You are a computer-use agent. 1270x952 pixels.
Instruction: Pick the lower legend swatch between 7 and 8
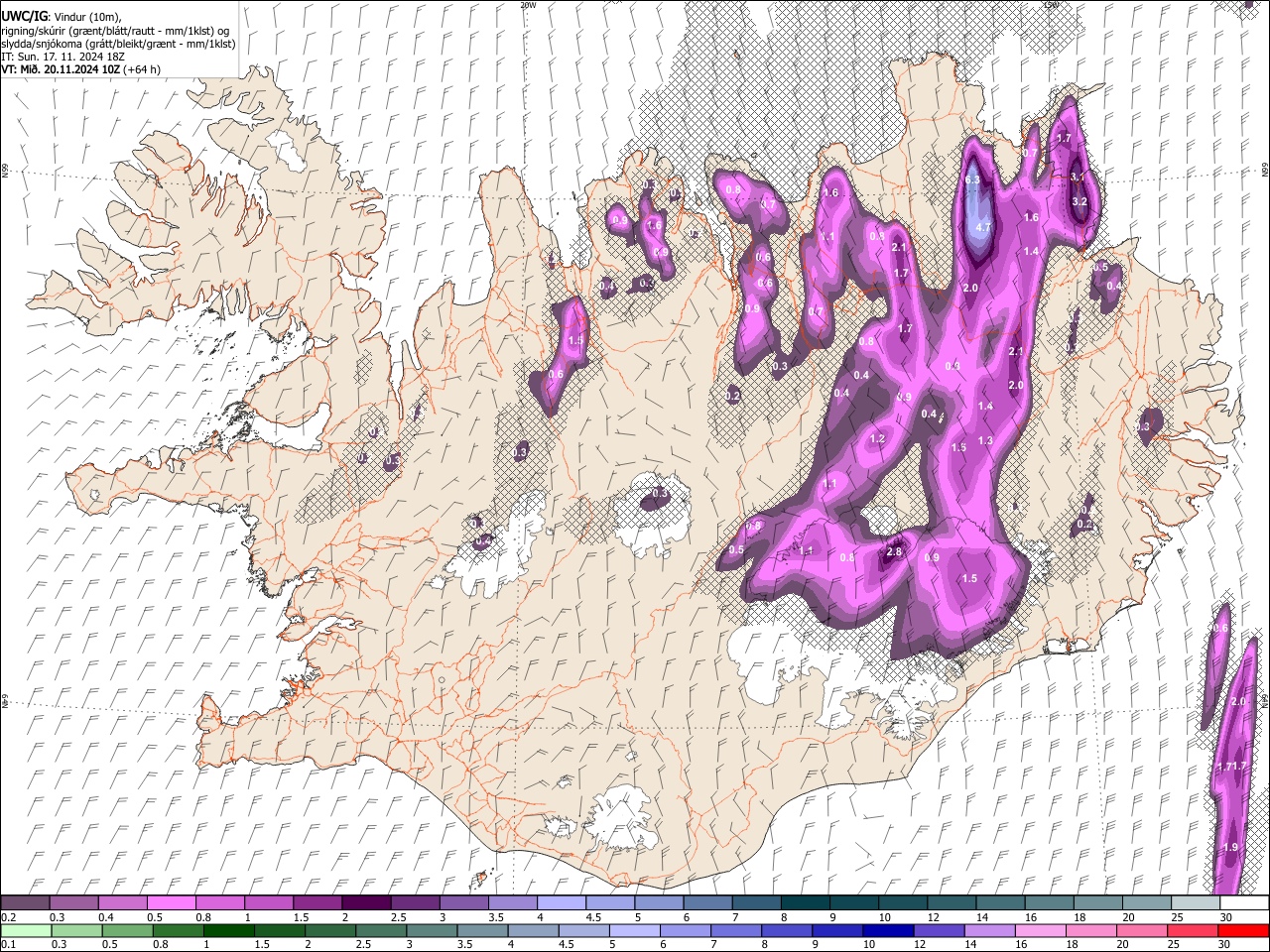tap(735, 930)
